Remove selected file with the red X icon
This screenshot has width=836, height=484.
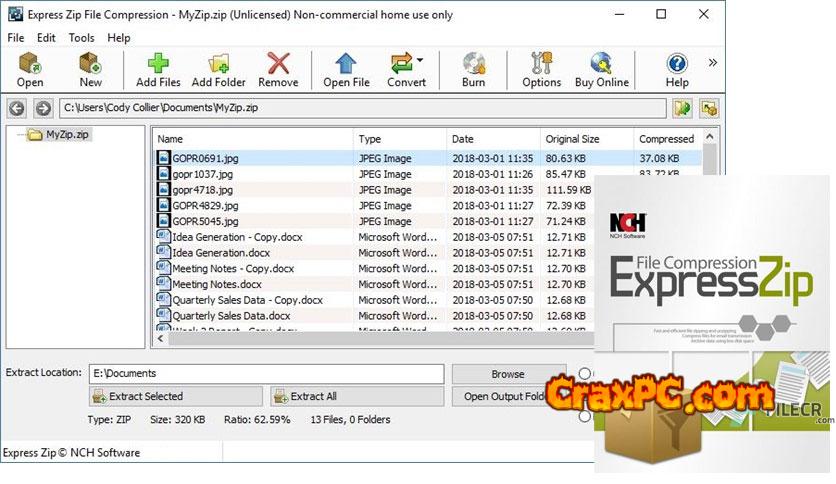coord(278,63)
